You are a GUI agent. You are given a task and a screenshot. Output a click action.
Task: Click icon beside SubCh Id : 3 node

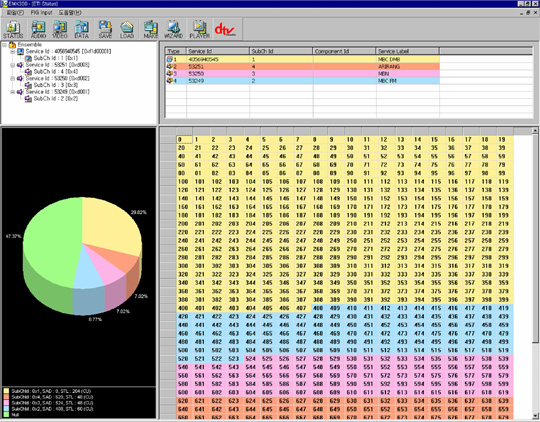click(x=29, y=85)
